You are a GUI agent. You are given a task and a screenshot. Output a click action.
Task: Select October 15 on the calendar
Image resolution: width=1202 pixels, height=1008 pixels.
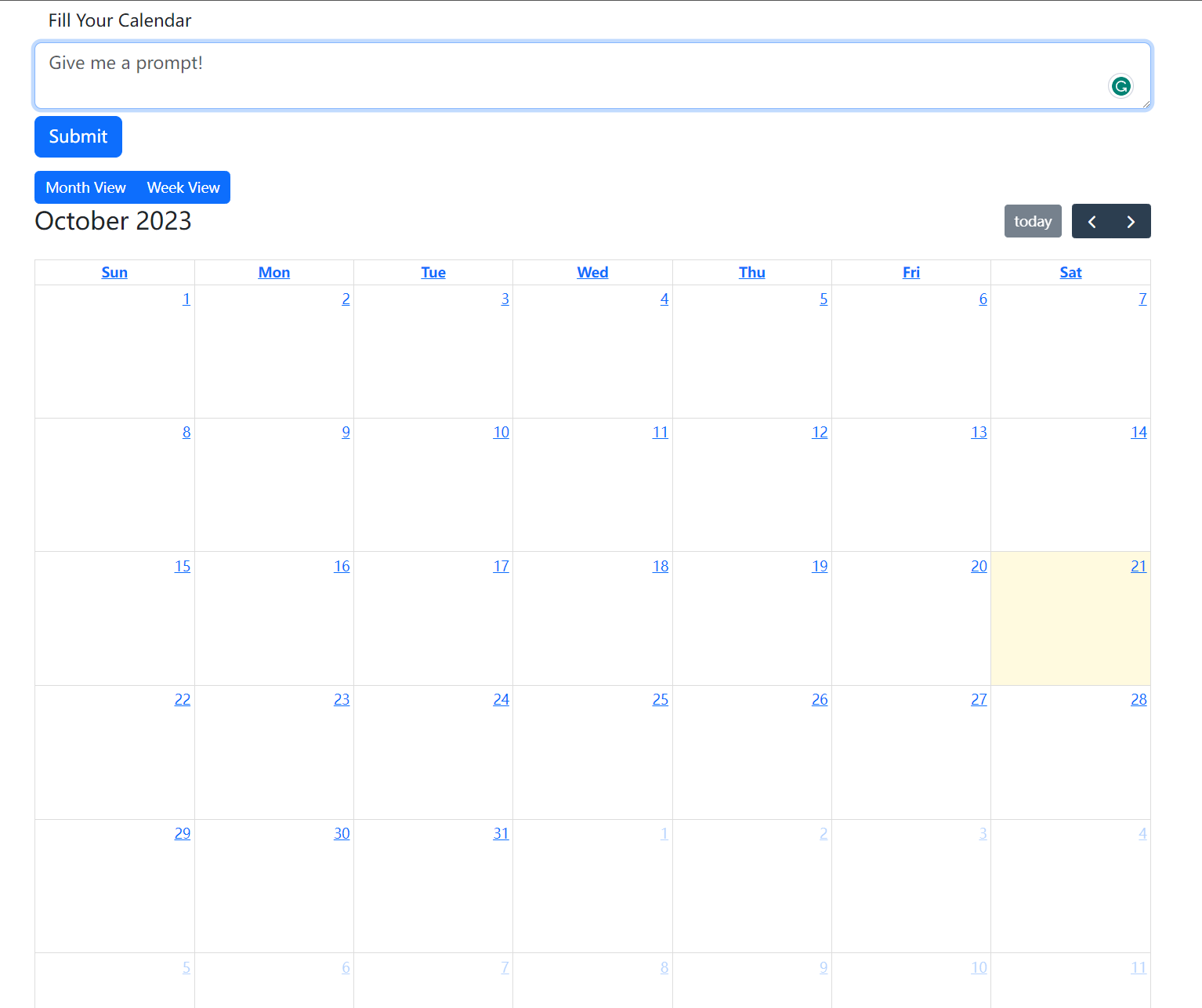click(x=182, y=566)
